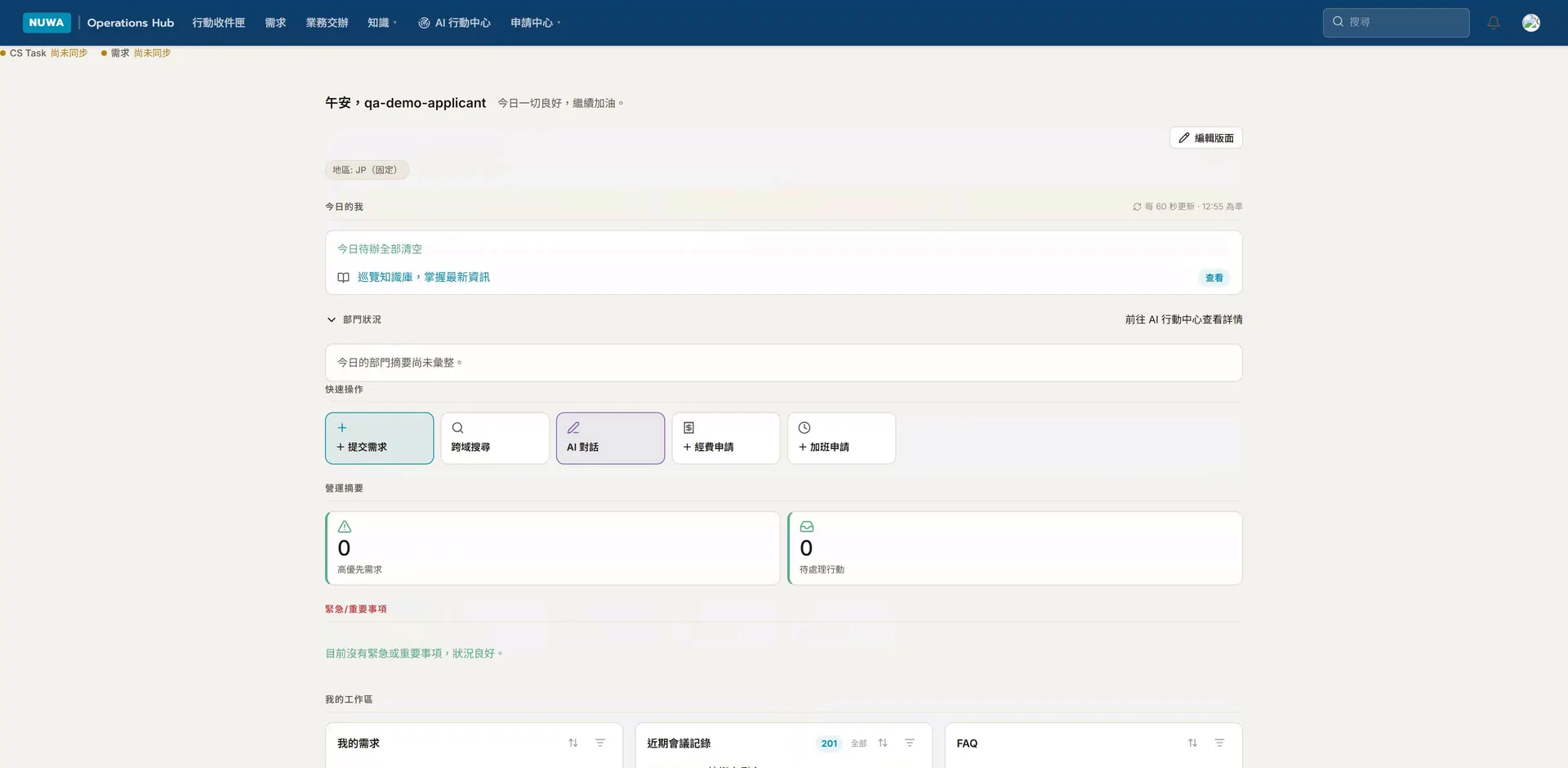Image resolution: width=1568 pixels, height=768 pixels.
Task: Click sort icon in 近期會議記錄 panel
Action: pyautogui.click(x=883, y=743)
